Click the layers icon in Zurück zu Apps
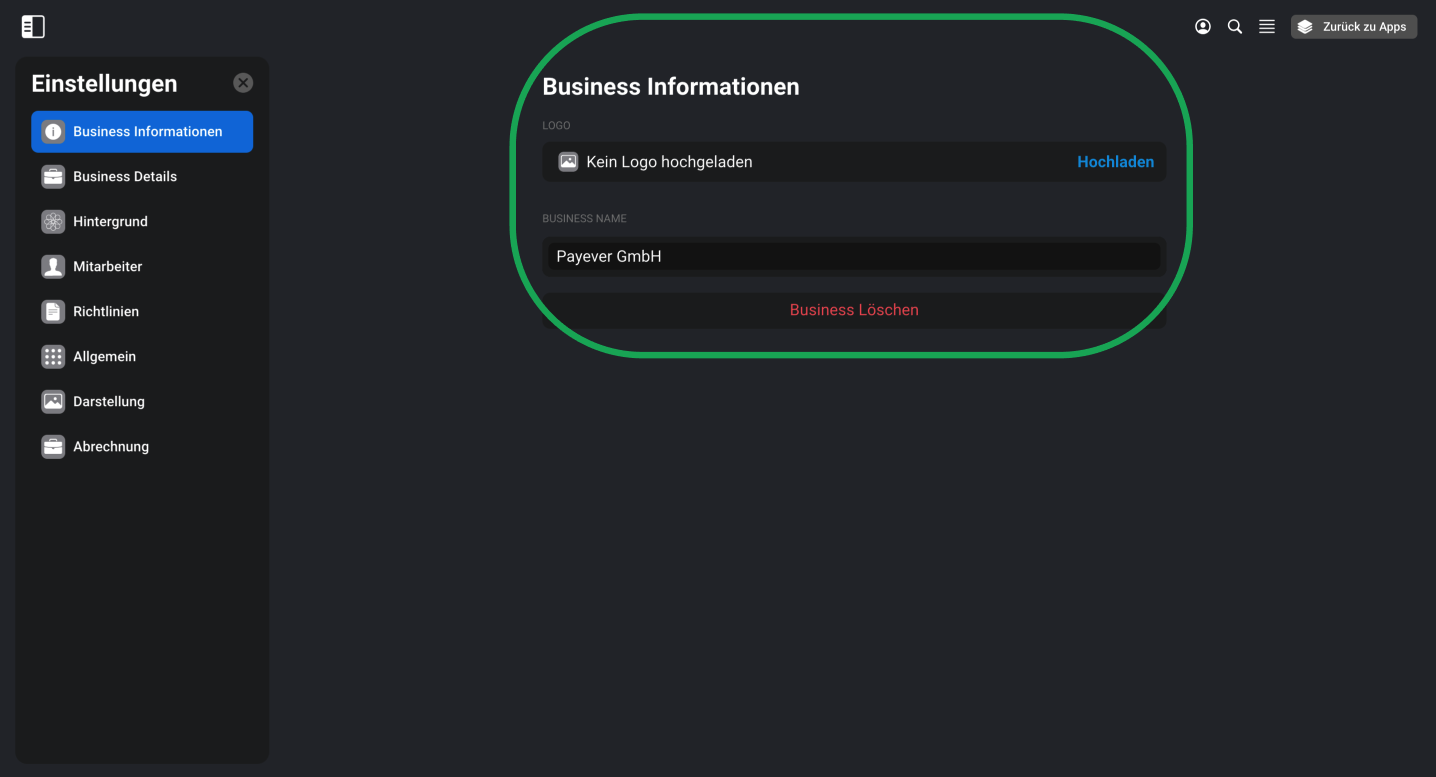This screenshot has width=1436, height=777. (1305, 27)
